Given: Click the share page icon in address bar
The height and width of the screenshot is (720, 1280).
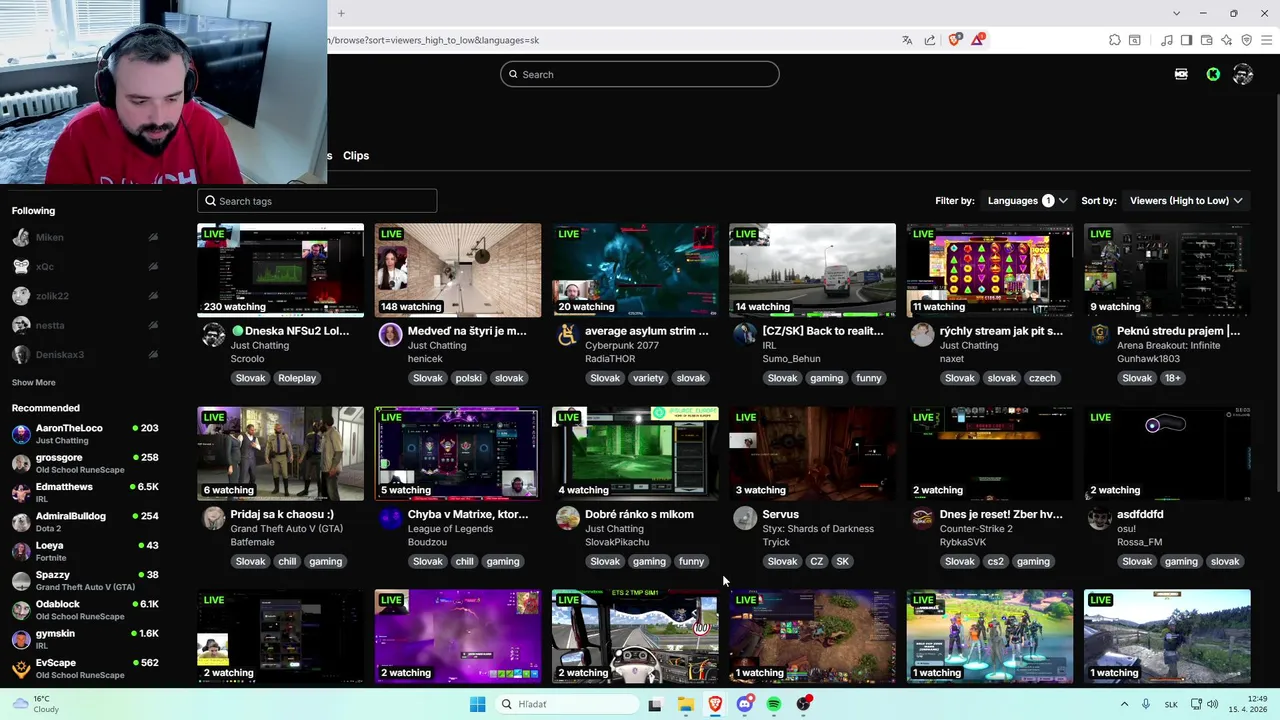Looking at the screenshot, I should tap(930, 40).
